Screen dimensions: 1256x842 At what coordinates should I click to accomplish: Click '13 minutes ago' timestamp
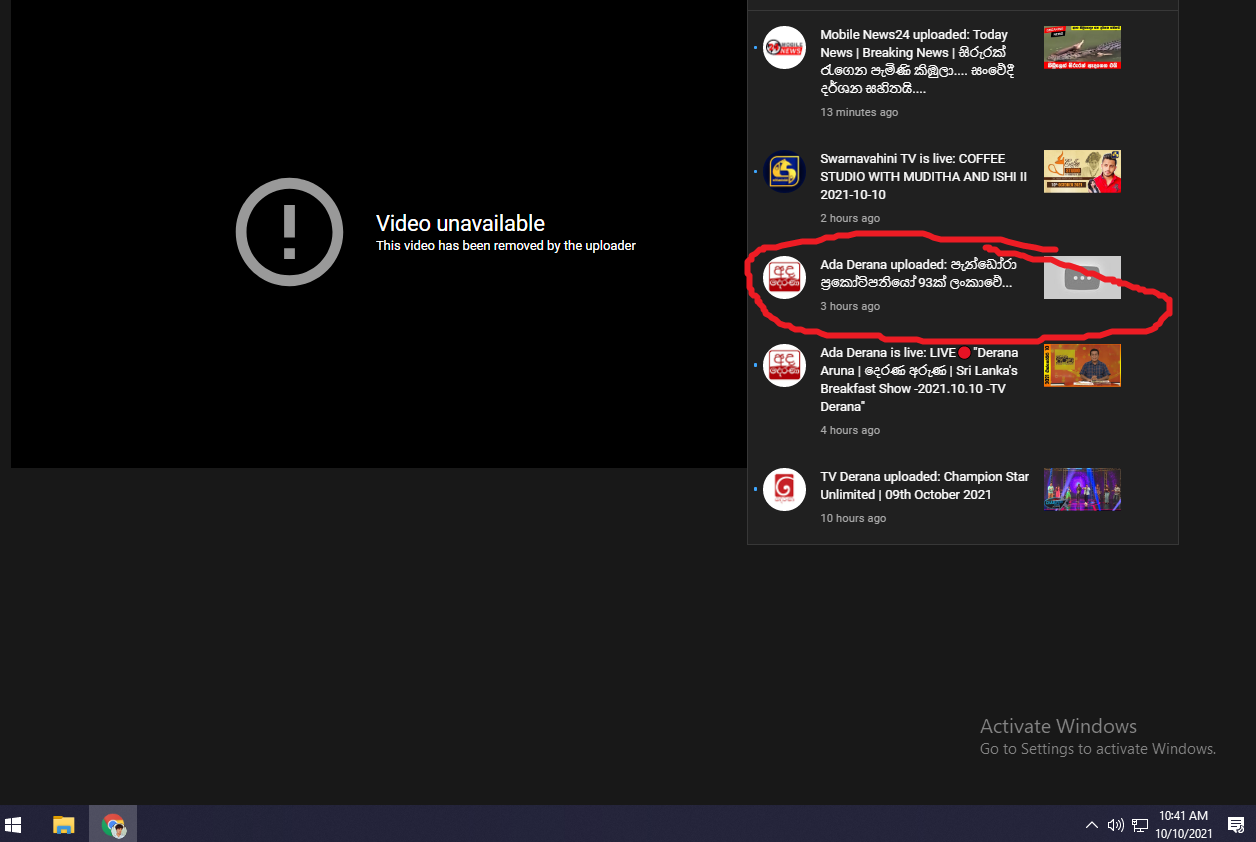(x=859, y=112)
